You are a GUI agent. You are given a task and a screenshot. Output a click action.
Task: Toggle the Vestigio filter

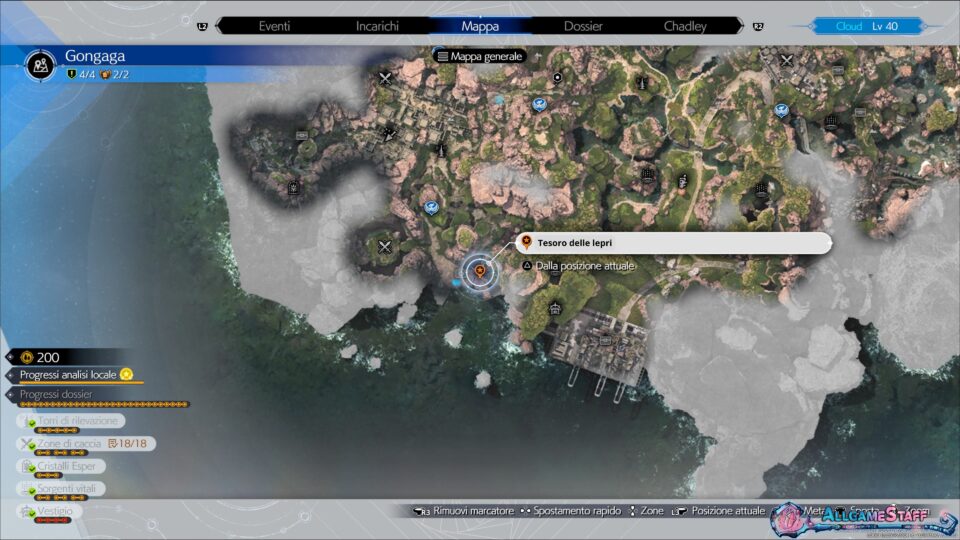(50, 511)
